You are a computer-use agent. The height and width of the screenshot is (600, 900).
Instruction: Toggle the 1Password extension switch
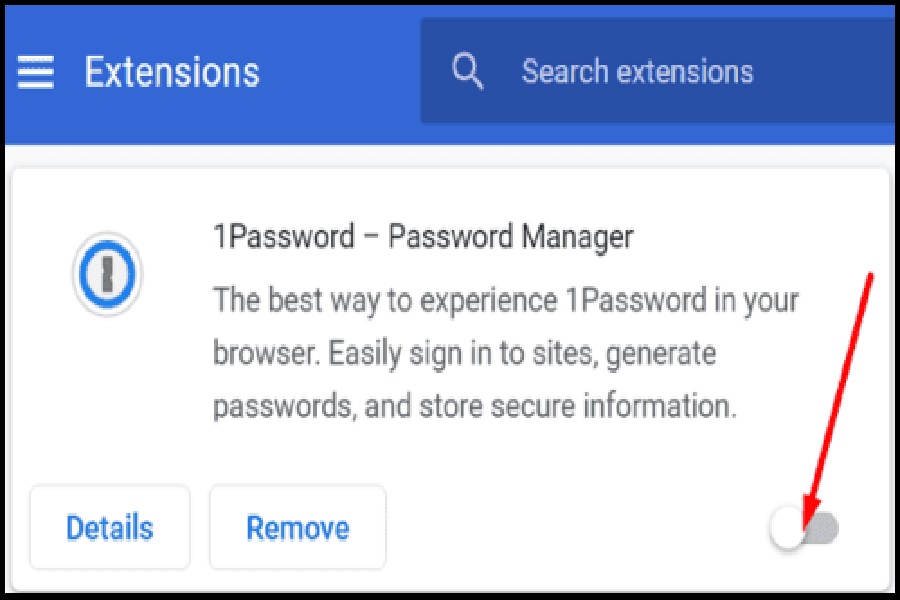coord(805,529)
